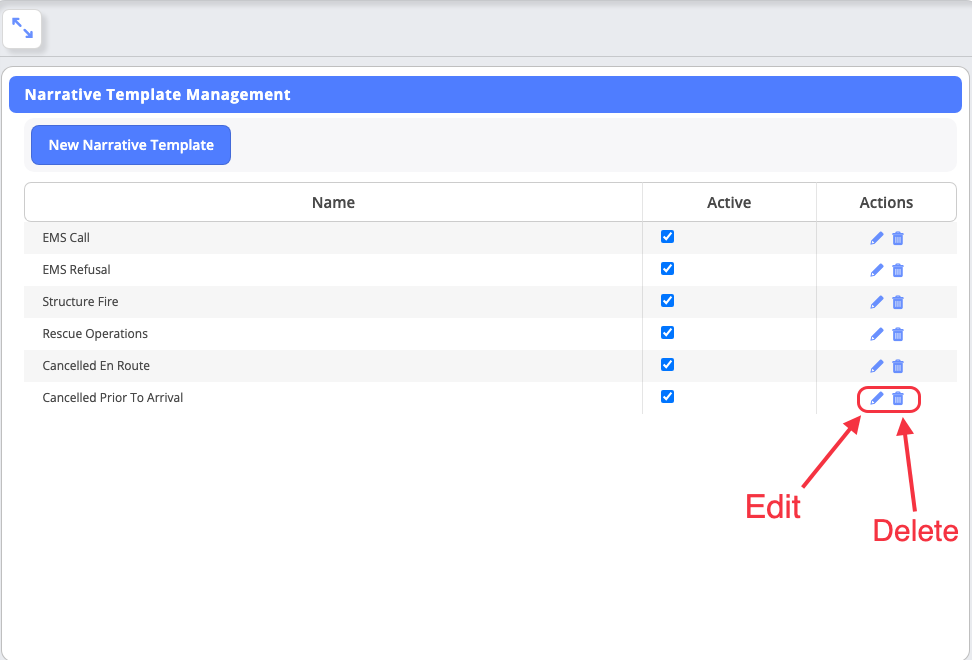Delete the Rescue Operations template
This screenshot has height=660, width=972.
pos(898,334)
